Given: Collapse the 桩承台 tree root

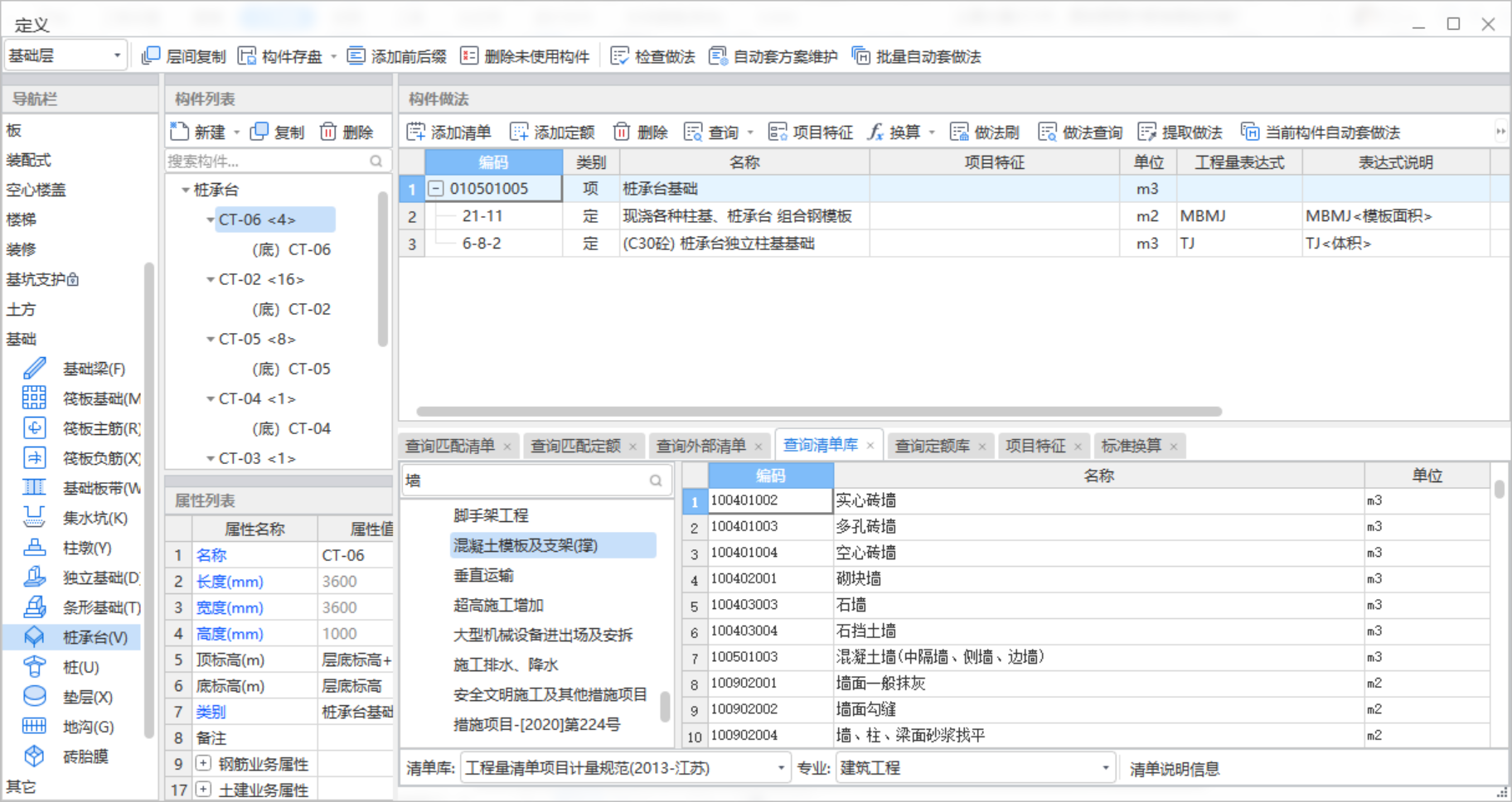Looking at the screenshot, I should (x=185, y=190).
